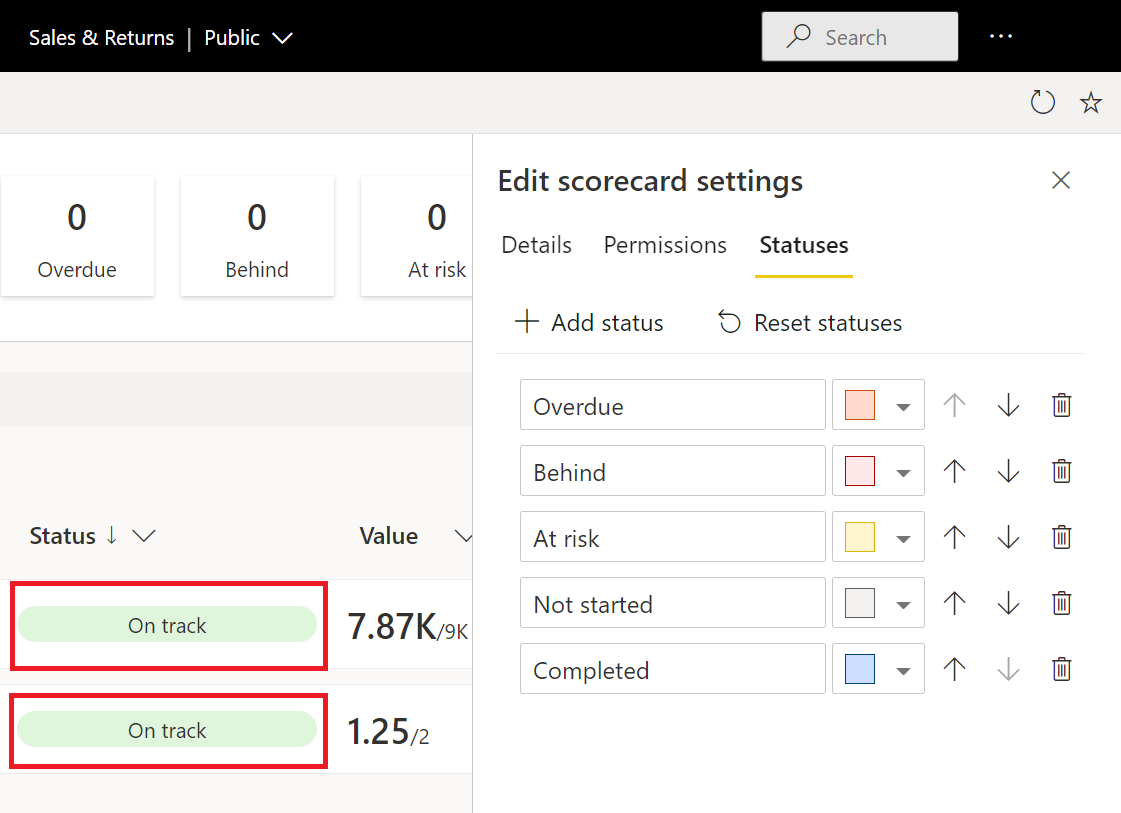Edit the At risk status name field

pos(673,536)
